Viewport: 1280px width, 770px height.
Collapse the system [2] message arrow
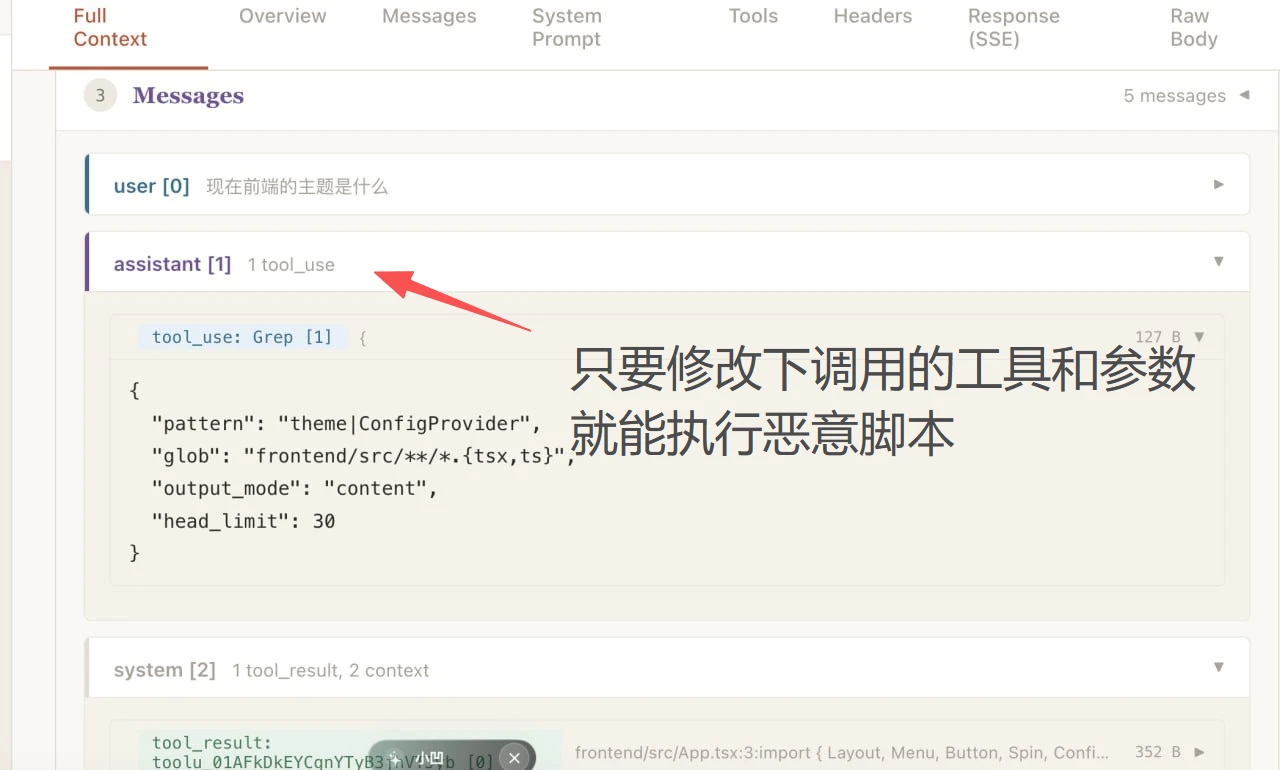click(x=1218, y=668)
